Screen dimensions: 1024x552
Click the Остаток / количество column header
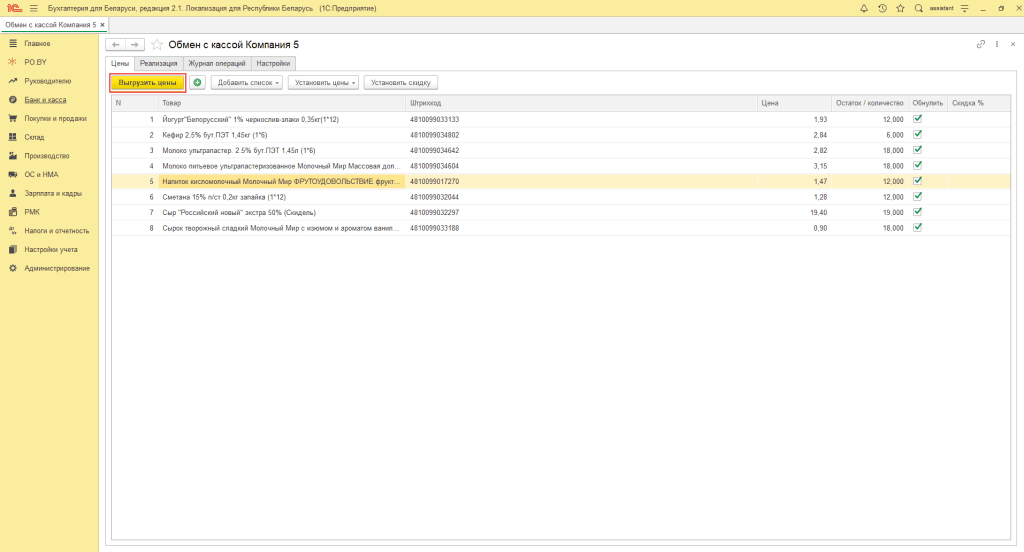click(x=869, y=103)
